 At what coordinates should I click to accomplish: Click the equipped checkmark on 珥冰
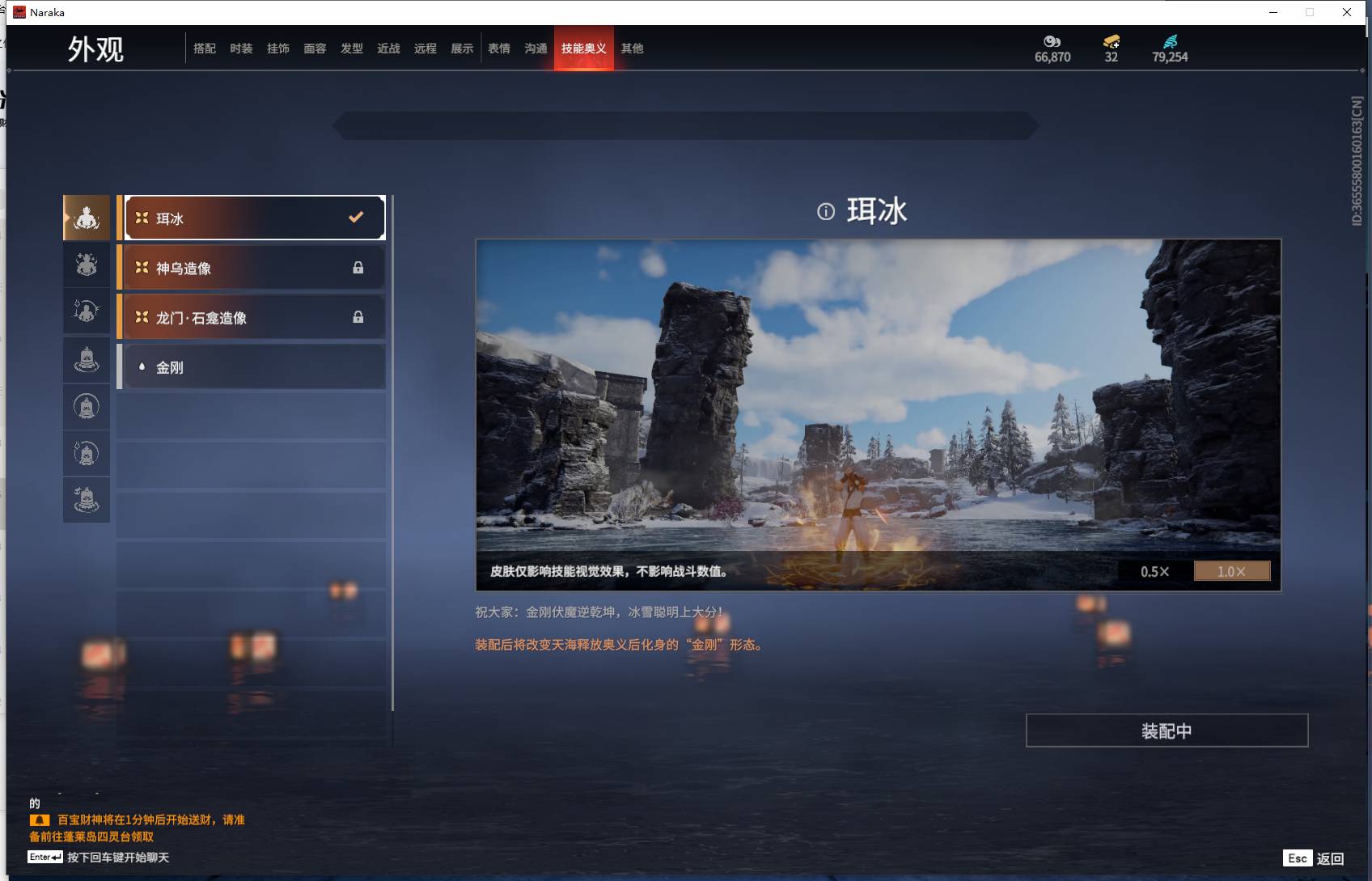pos(356,217)
